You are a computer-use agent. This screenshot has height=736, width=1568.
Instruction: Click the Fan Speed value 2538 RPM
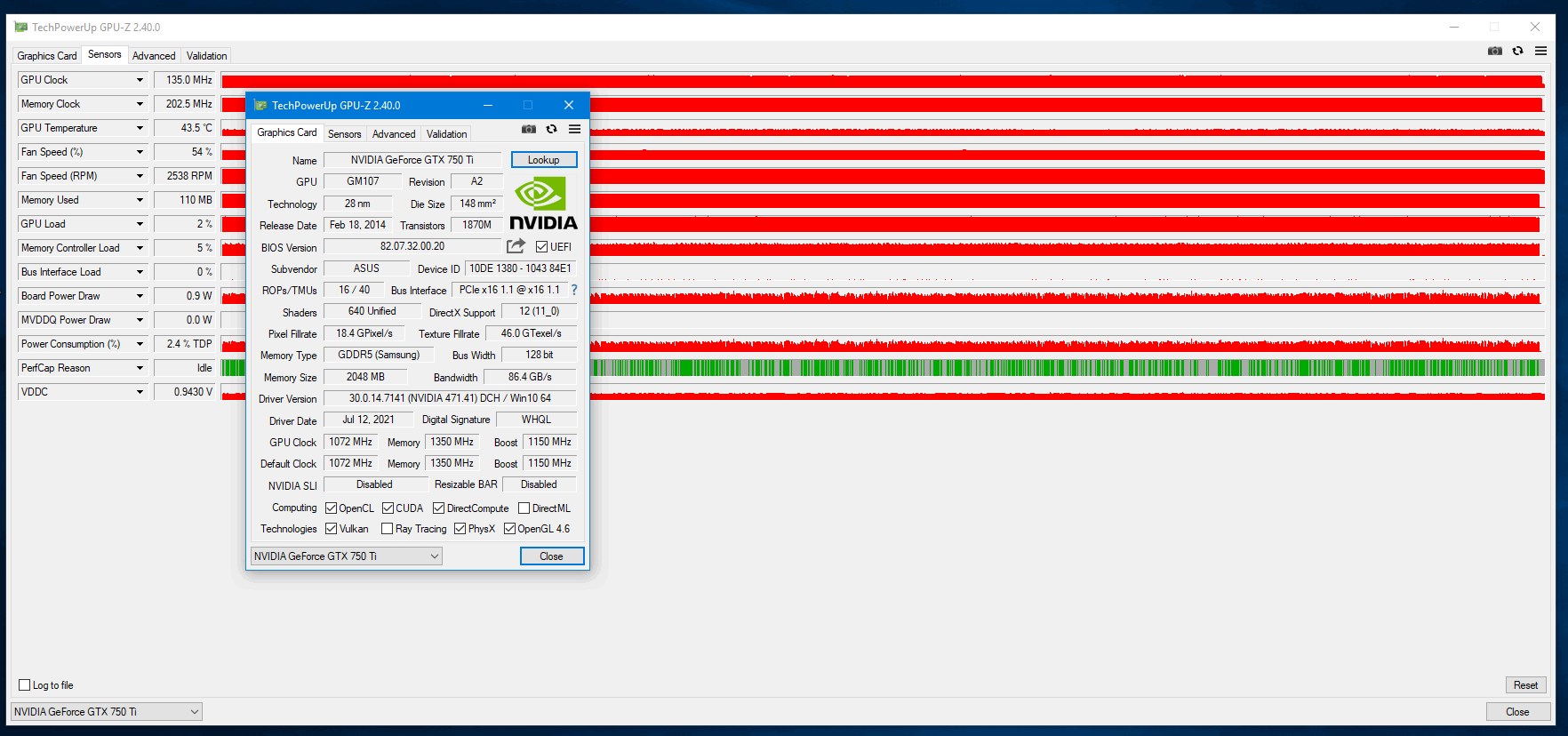pos(185,176)
